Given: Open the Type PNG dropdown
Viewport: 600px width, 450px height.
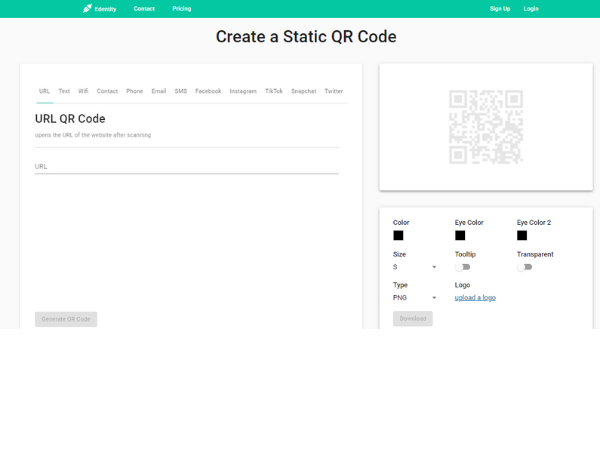Looking at the screenshot, I should pyautogui.click(x=415, y=298).
